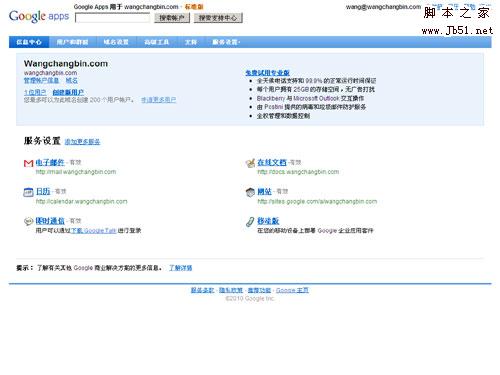This screenshot has width=500, height=375.
Task: Open the 日历 calendar service link
Action: (x=43, y=191)
